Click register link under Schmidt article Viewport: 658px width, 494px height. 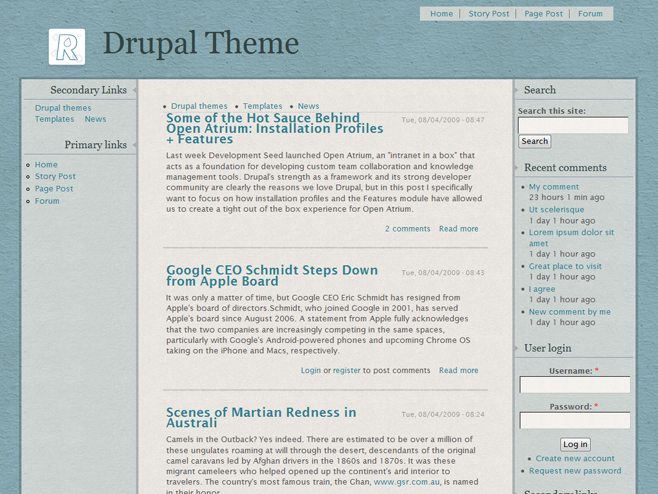click(x=347, y=371)
